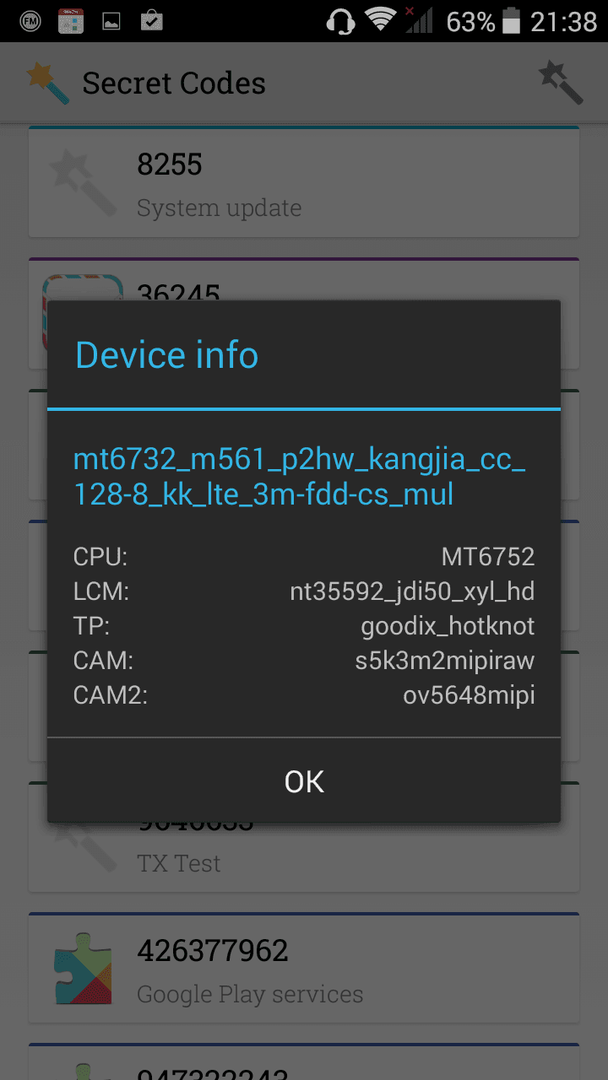Tap the FM radio status icon
The image size is (608, 1080).
(x=30, y=22)
